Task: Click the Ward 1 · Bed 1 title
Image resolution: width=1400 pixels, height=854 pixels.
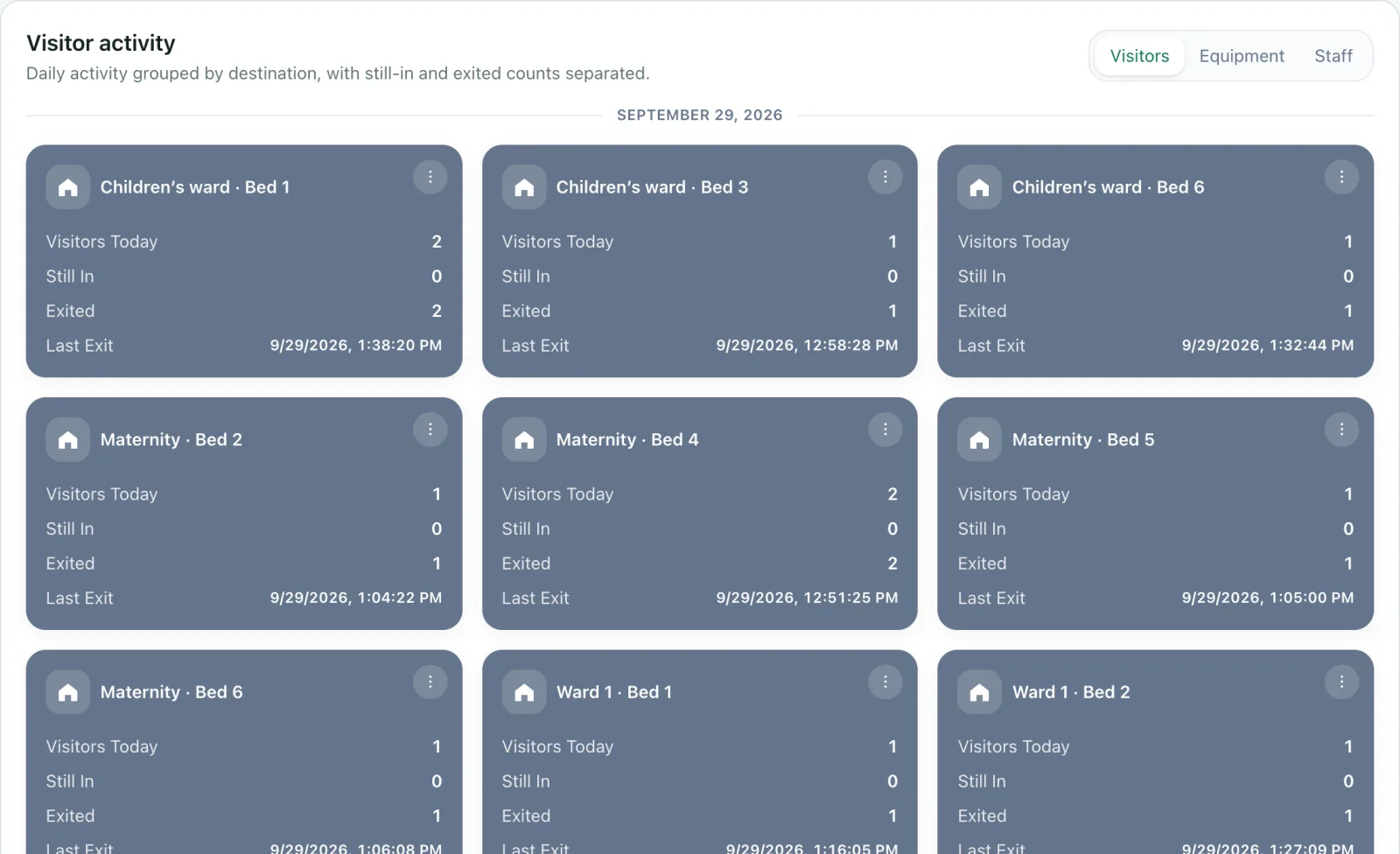Action: (x=614, y=692)
